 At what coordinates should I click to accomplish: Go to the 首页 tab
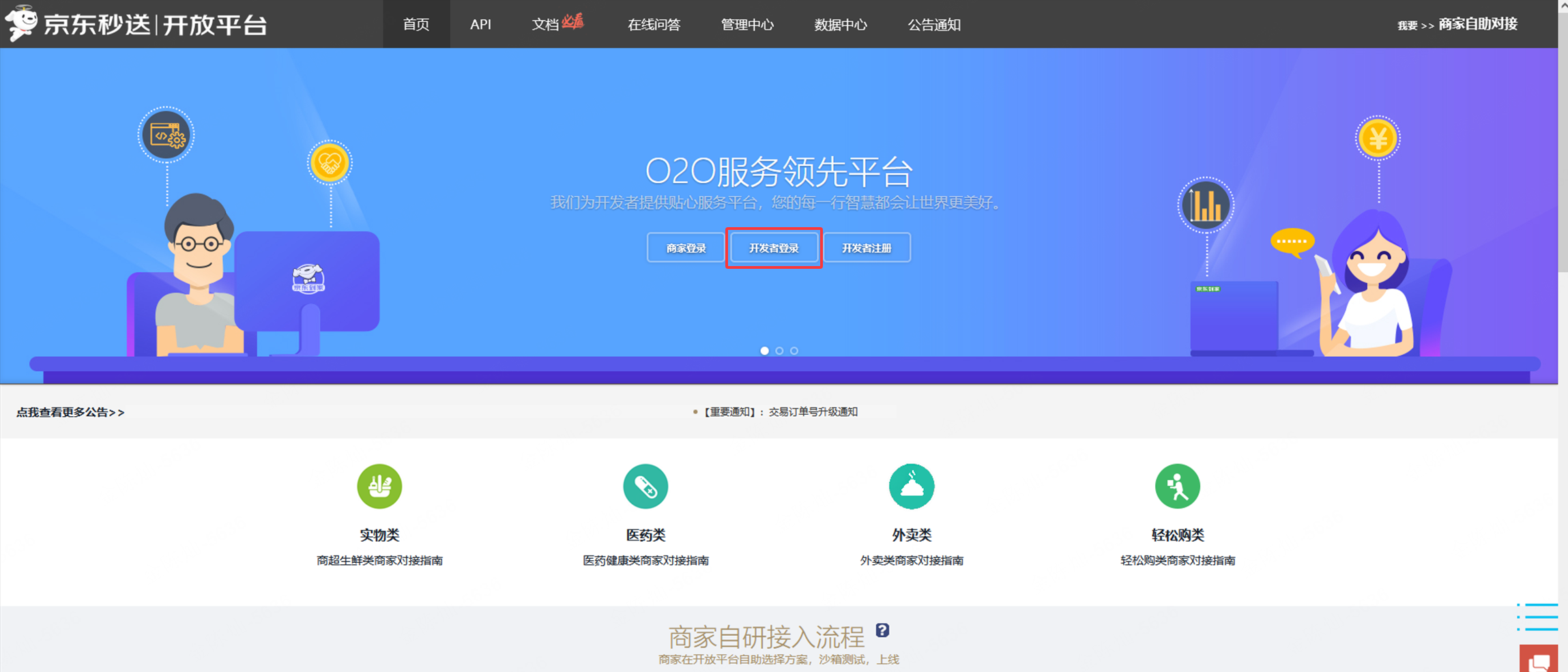[416, 25]
